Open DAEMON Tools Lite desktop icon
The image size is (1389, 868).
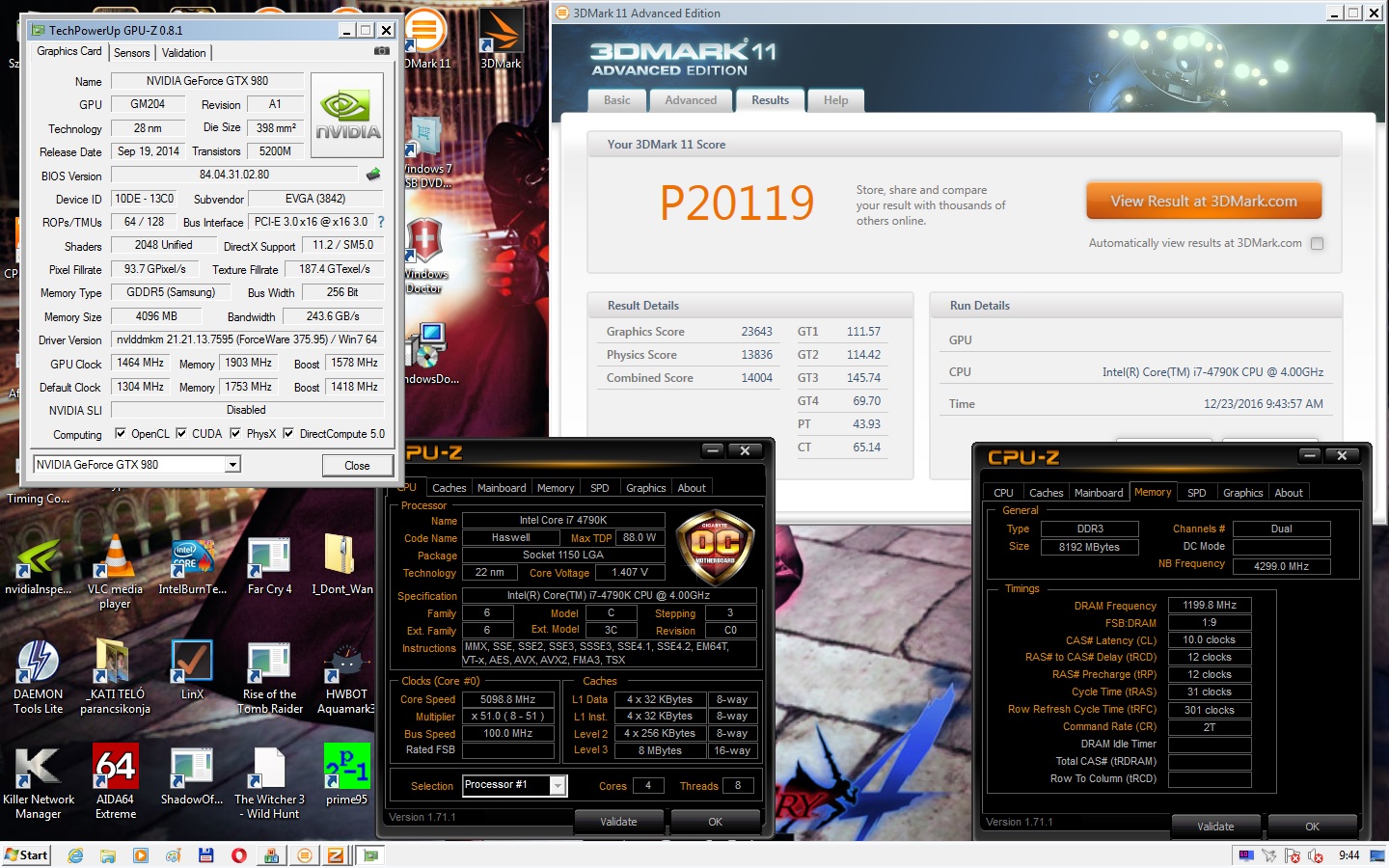[x=39, y=677]
